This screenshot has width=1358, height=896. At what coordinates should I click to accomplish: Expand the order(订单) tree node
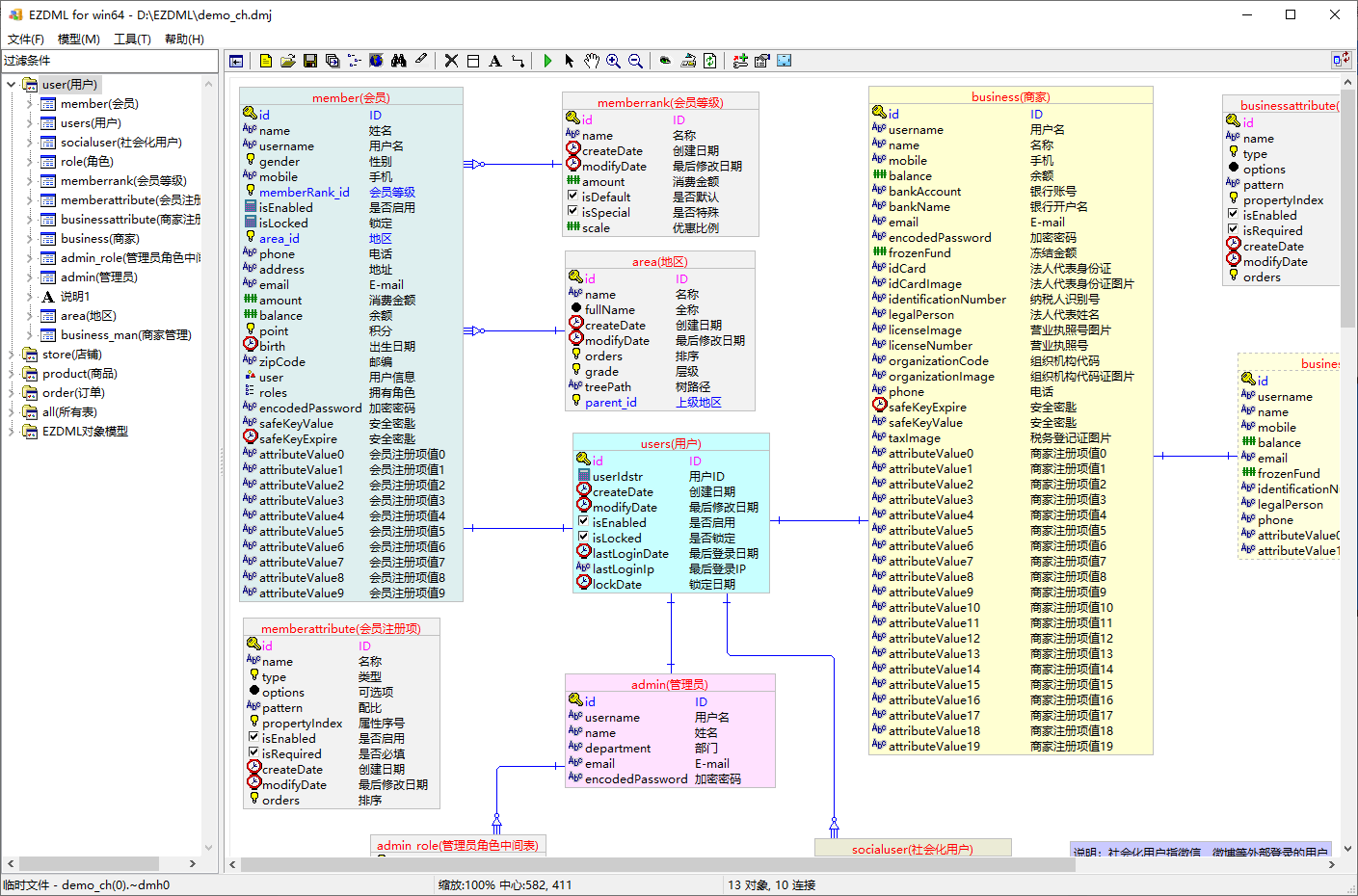pos(12,393)
